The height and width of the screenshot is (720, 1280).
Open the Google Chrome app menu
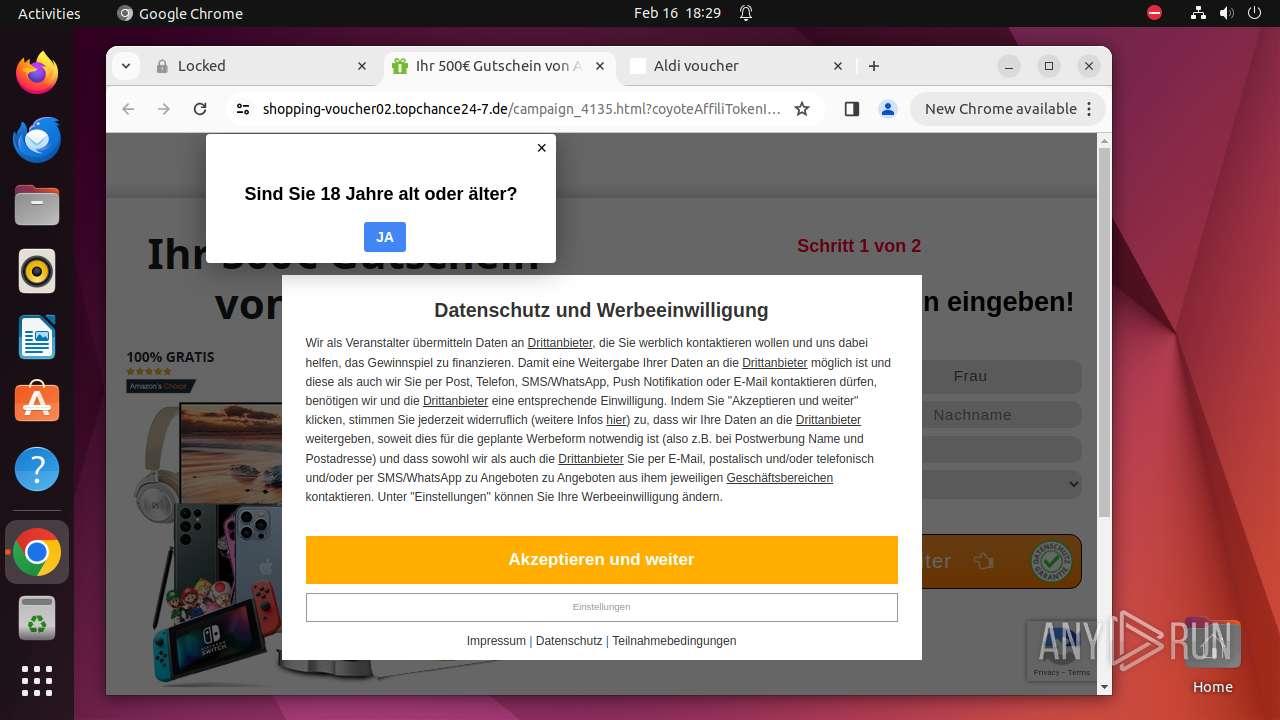click(x=180, y=13)
